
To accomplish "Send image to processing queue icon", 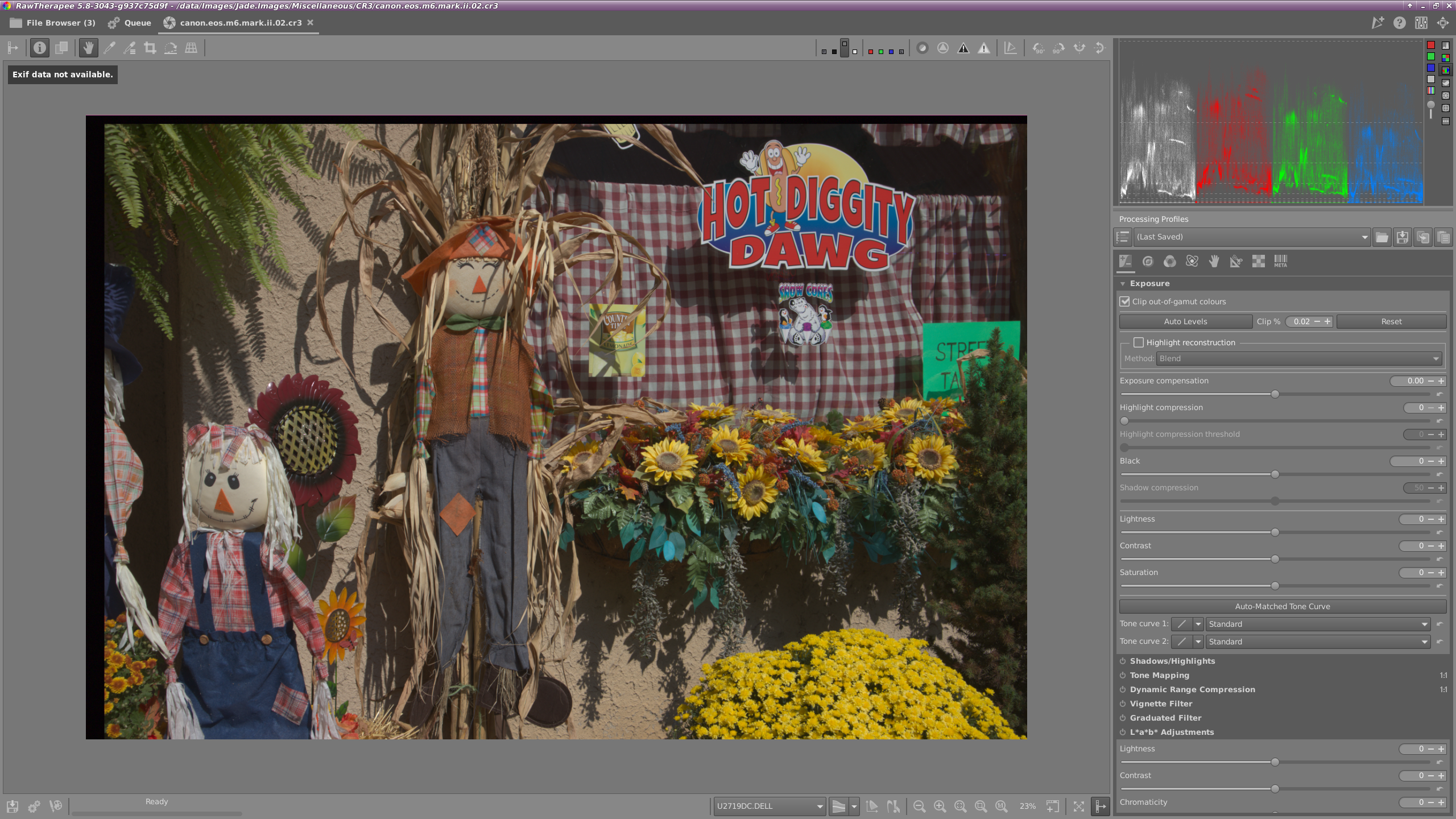I will coord(34,806).
